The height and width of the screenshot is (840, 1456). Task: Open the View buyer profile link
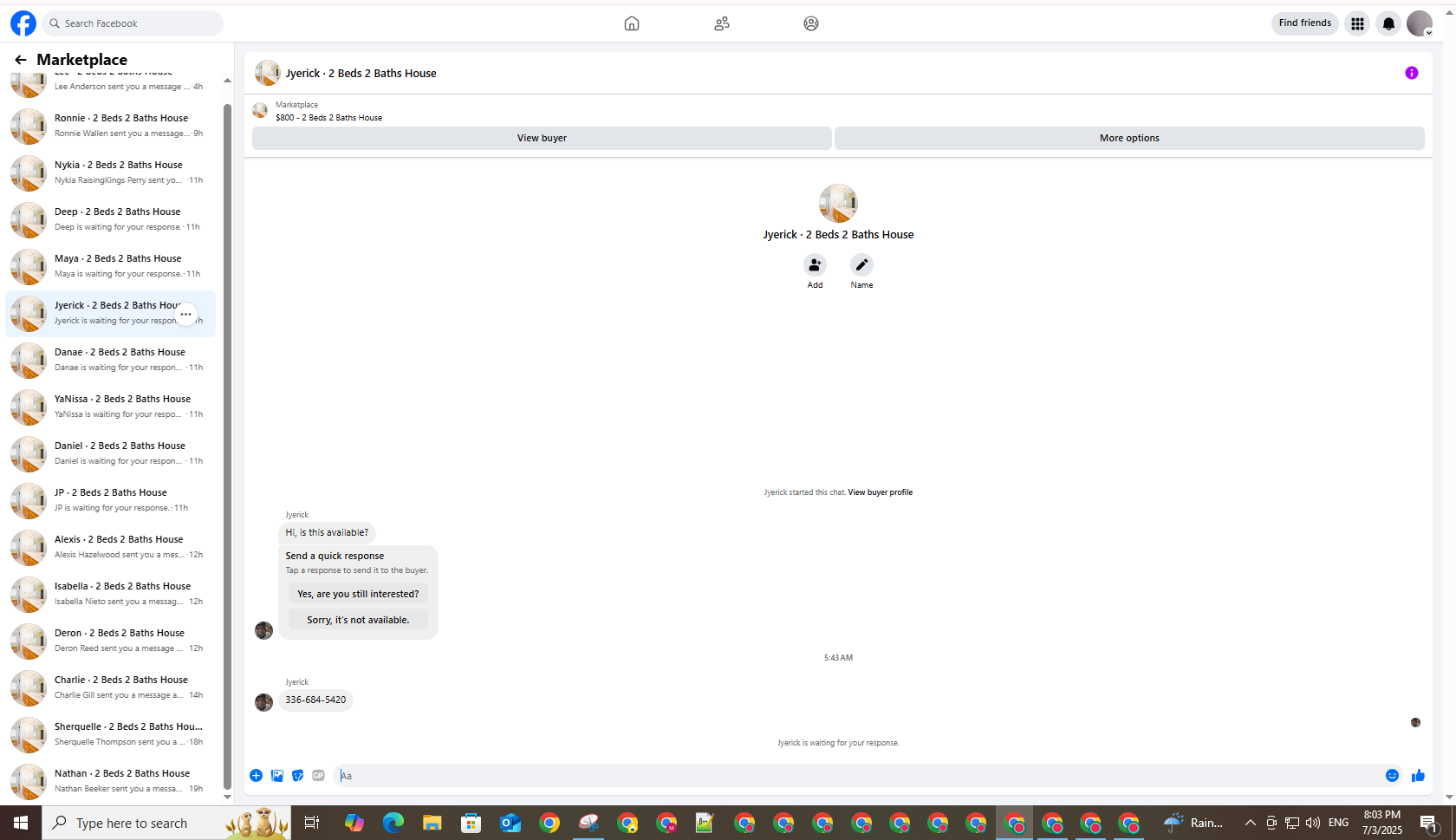pos(880,492)
